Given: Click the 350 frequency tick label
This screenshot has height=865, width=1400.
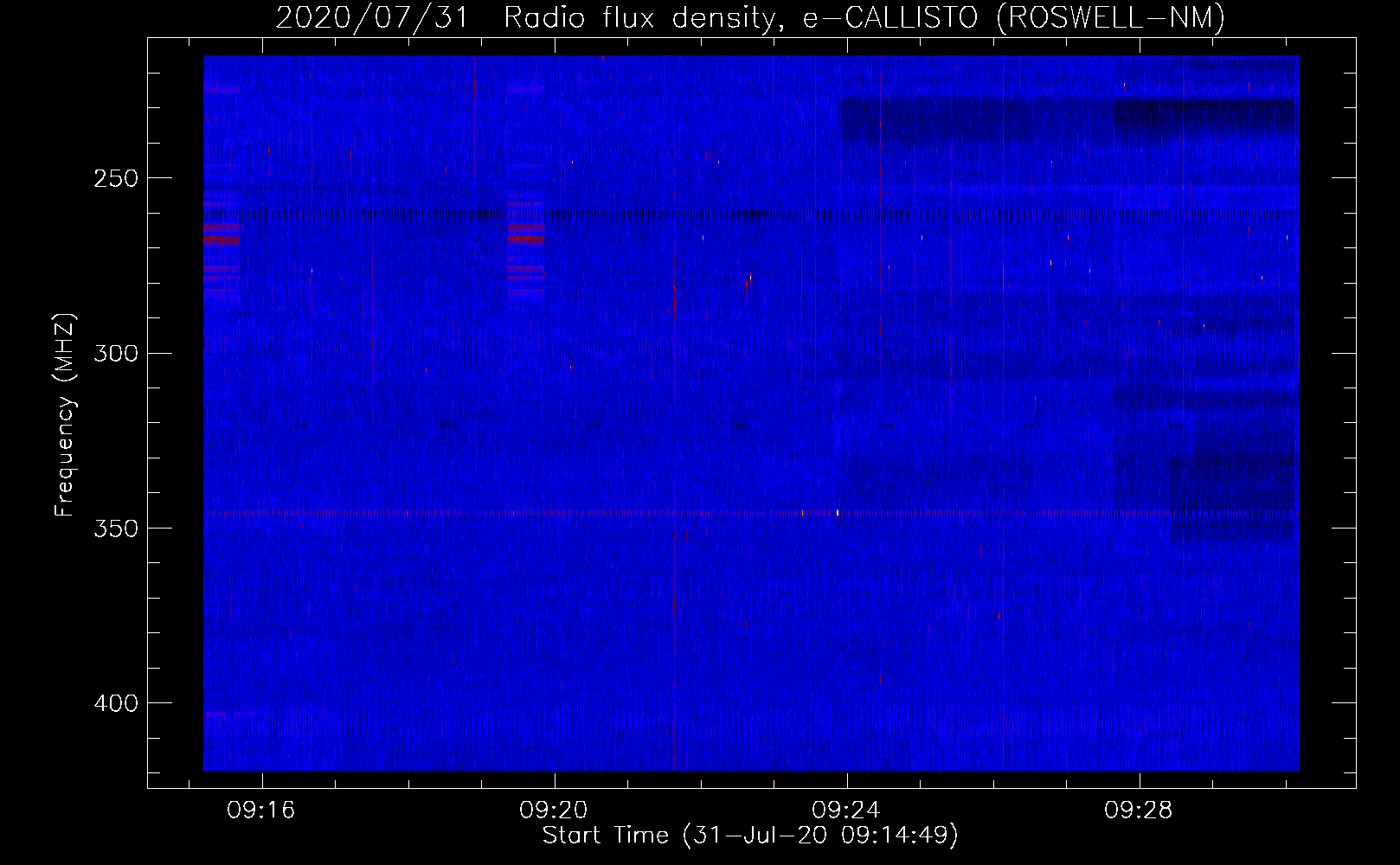Looking at the screenshot, I should 116,529.
